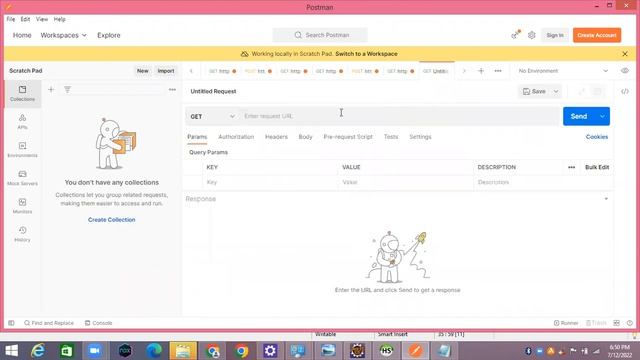This screenshot has width=640, height=360.
Task: Click the Sign In button
Action: pyautogui.click(x=555, y=35)
